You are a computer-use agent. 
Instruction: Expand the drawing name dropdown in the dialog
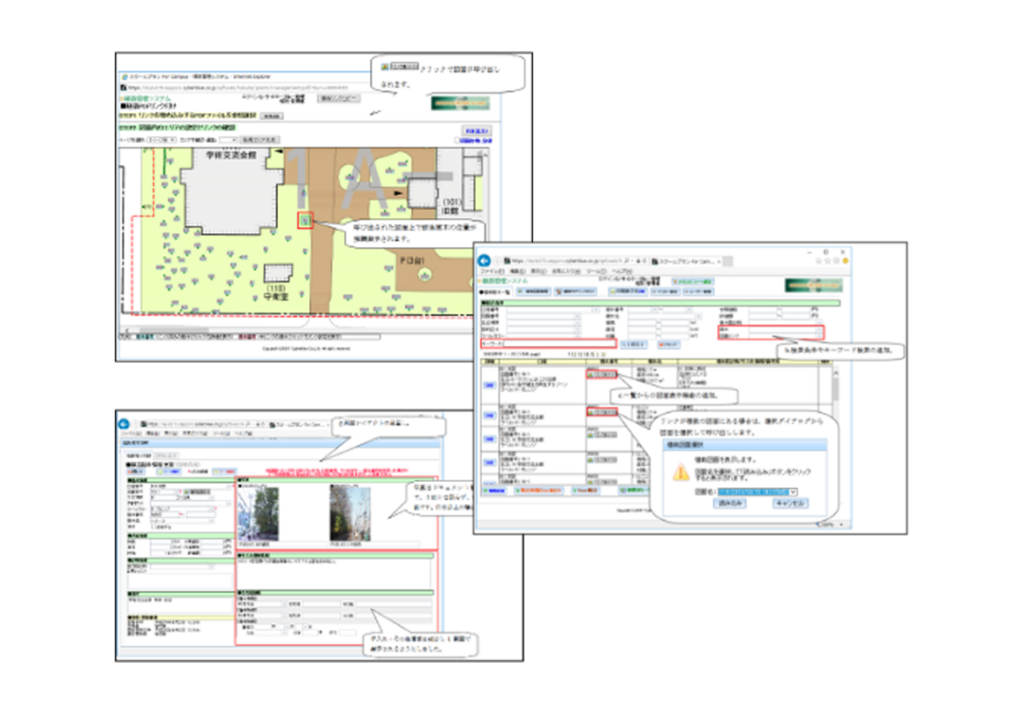point(793,492)
